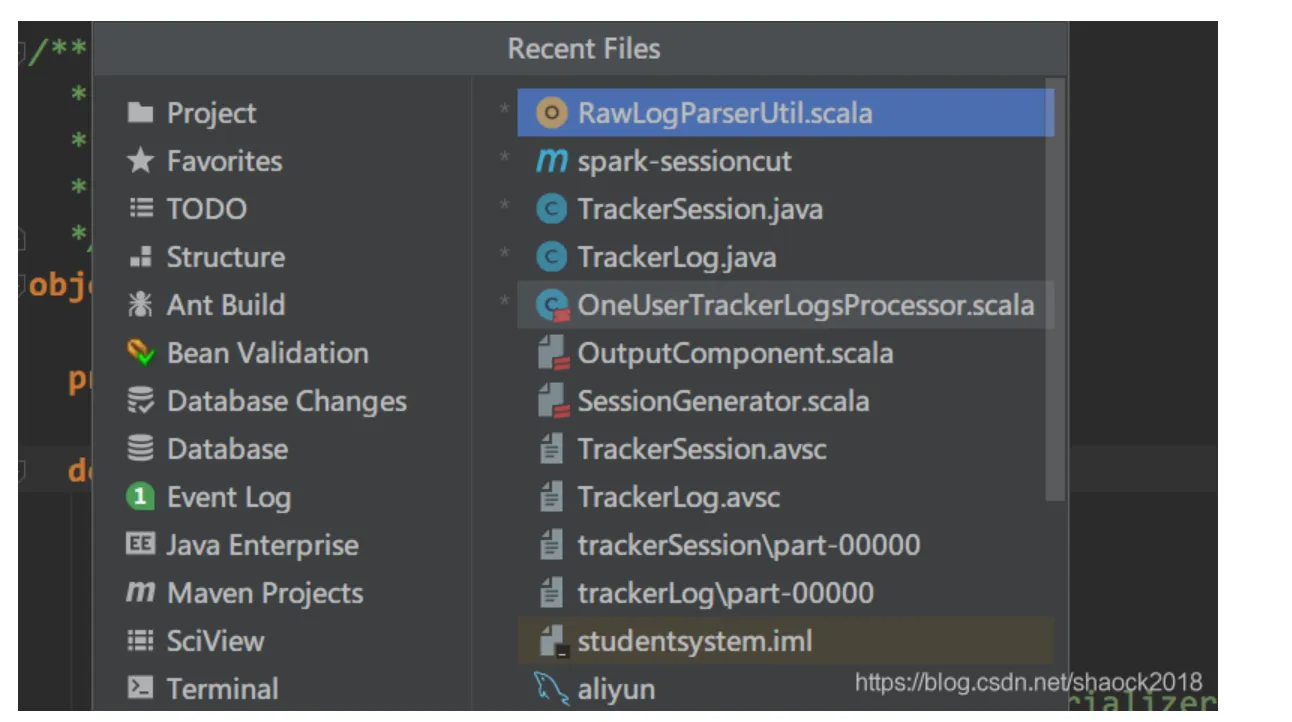Open studentsystem.iml file

[785, 641]
